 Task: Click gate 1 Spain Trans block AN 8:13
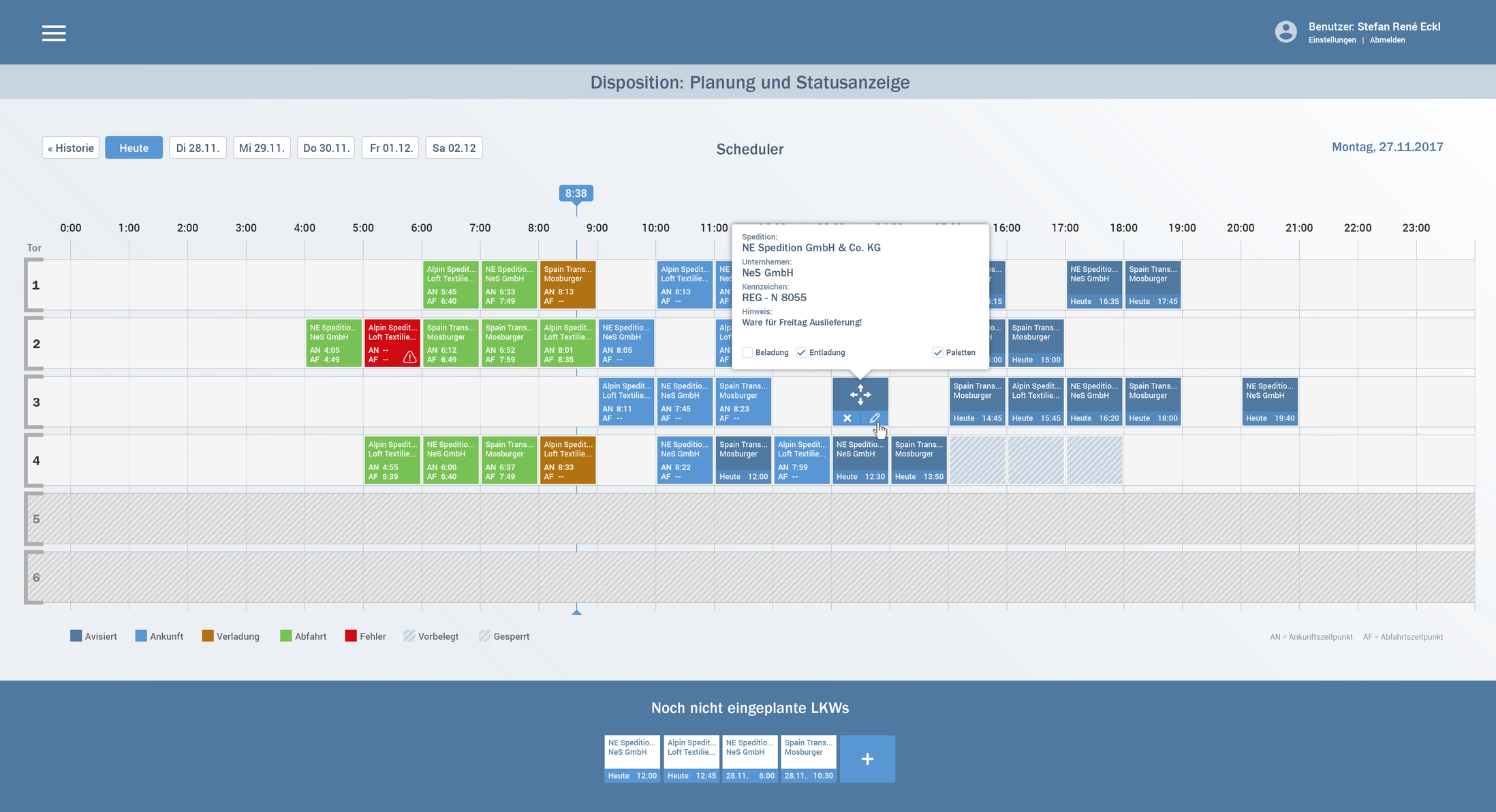[568, 285]
